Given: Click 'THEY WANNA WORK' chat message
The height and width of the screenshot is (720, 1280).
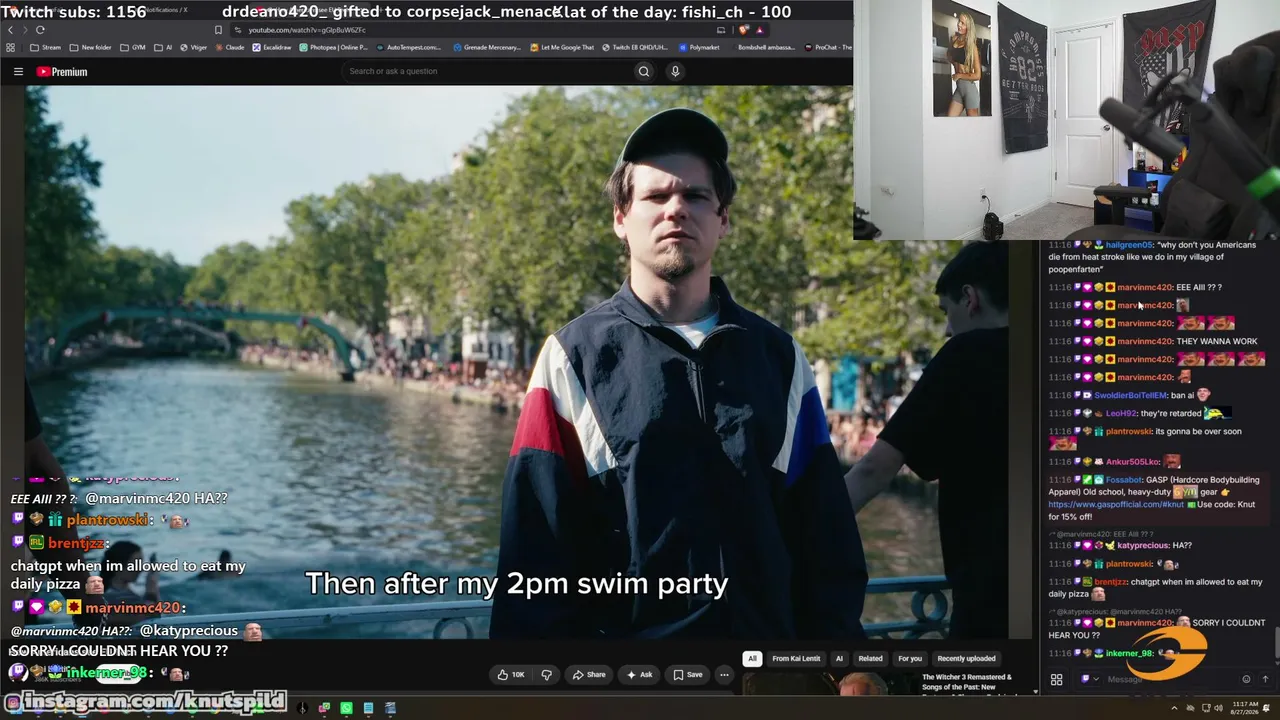Looking at the screenshot, I should click(1216, 342).
